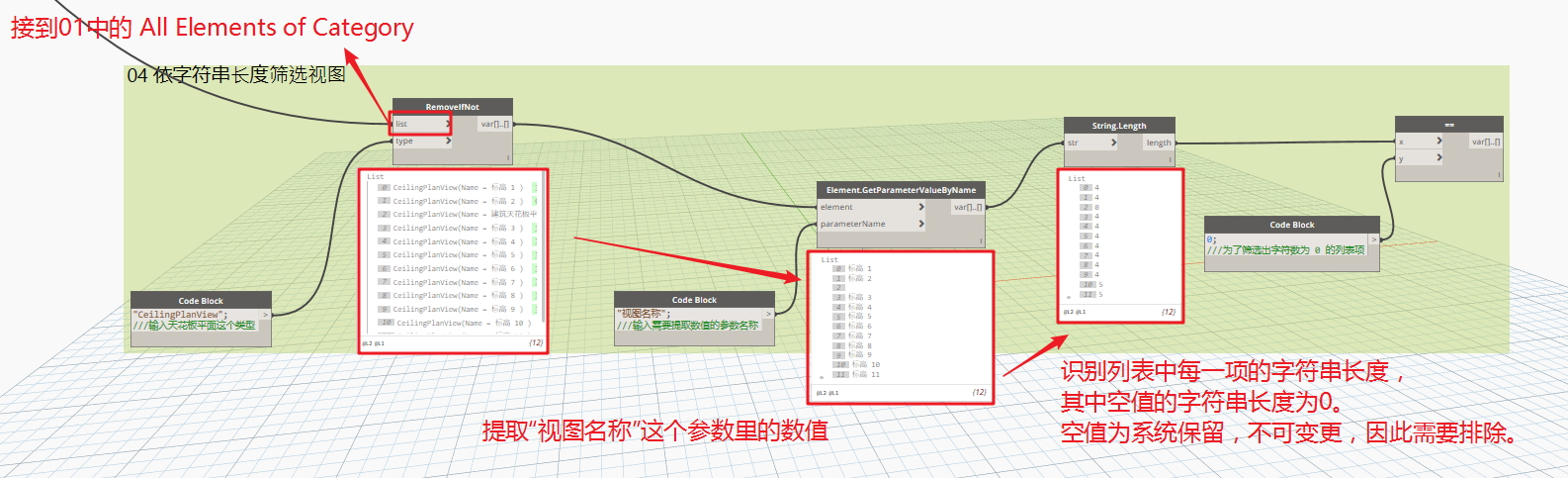The image size is (1568, 478).
Task: Click the comment ///输入天花板平面这个类型
Action: click(194, 326)
